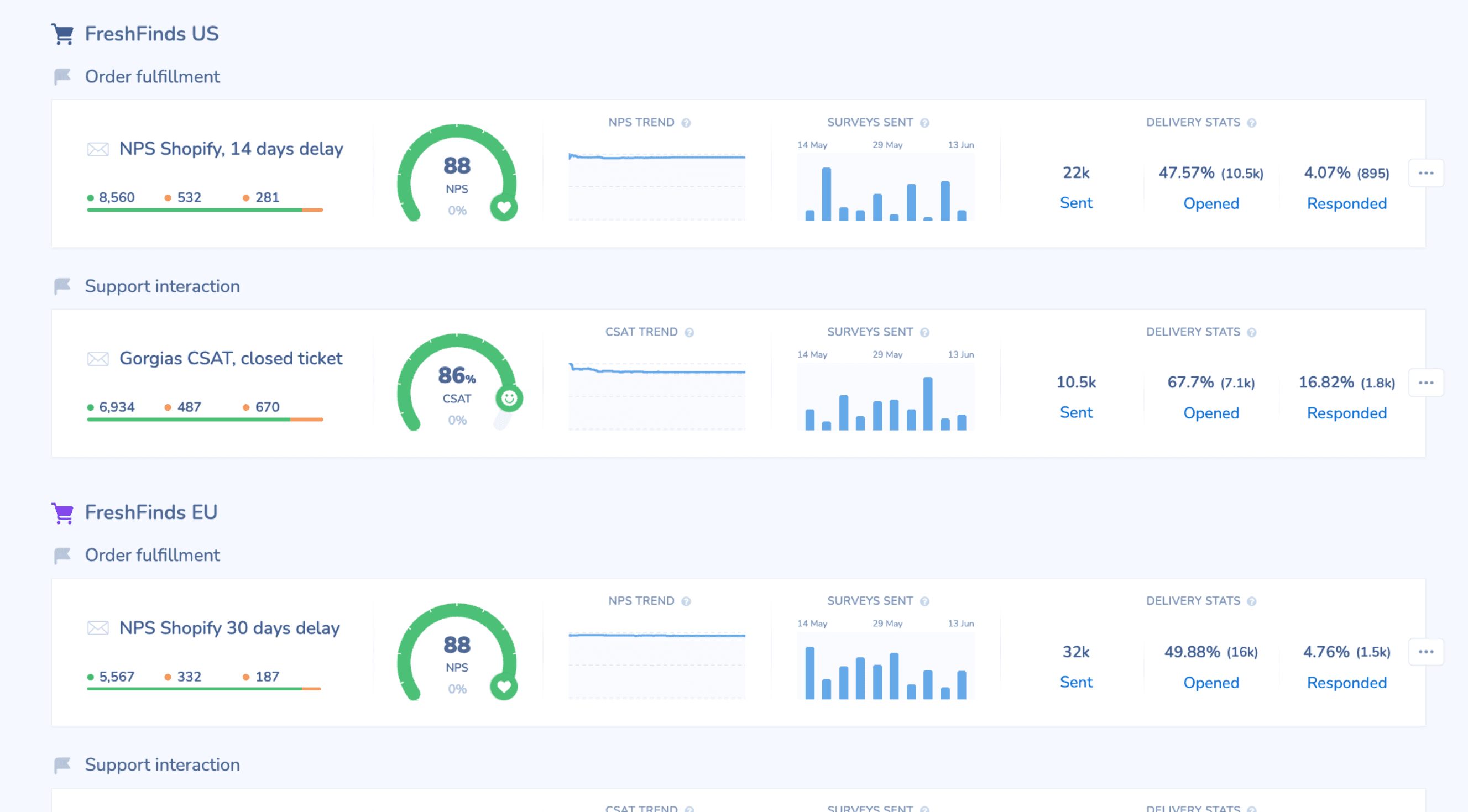This screenshot has height=812, width=1468.
Task: Click the promoters count 8,560
Action: (117, 197)
